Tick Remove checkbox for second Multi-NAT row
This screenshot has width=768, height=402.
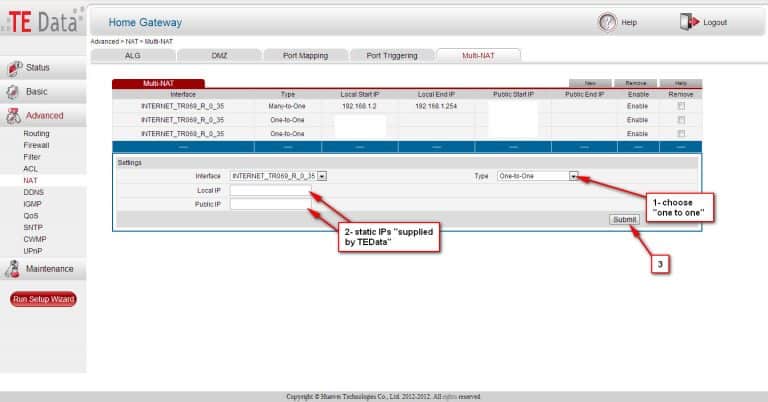(681, 119)
